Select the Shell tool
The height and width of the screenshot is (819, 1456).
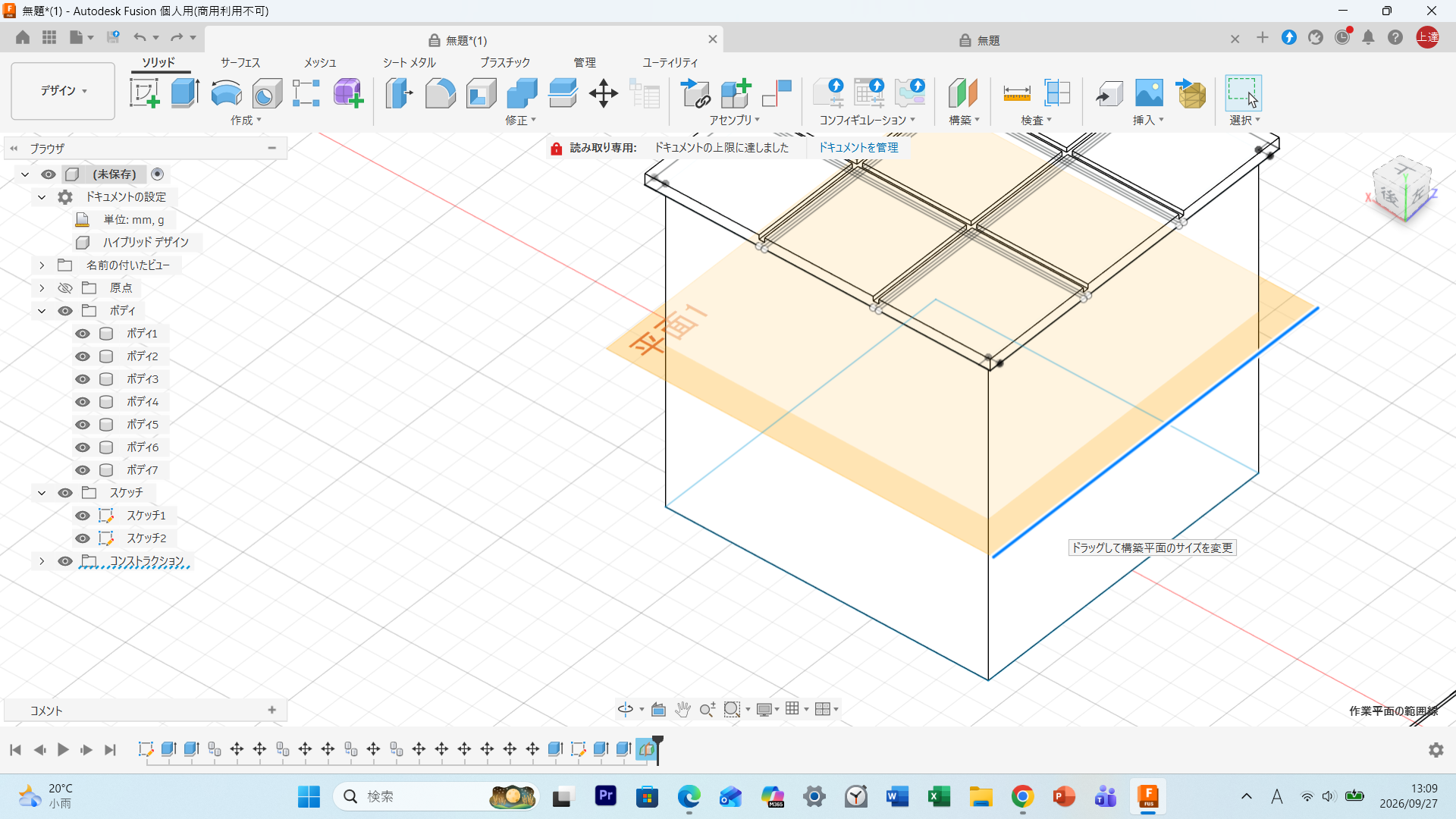click(481, 93)
